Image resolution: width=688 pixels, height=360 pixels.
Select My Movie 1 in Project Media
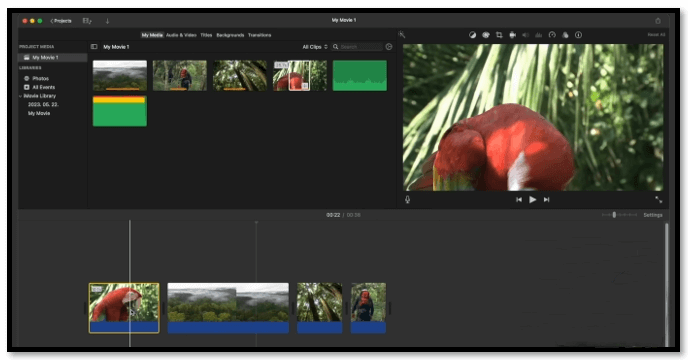tap(52, 58)
